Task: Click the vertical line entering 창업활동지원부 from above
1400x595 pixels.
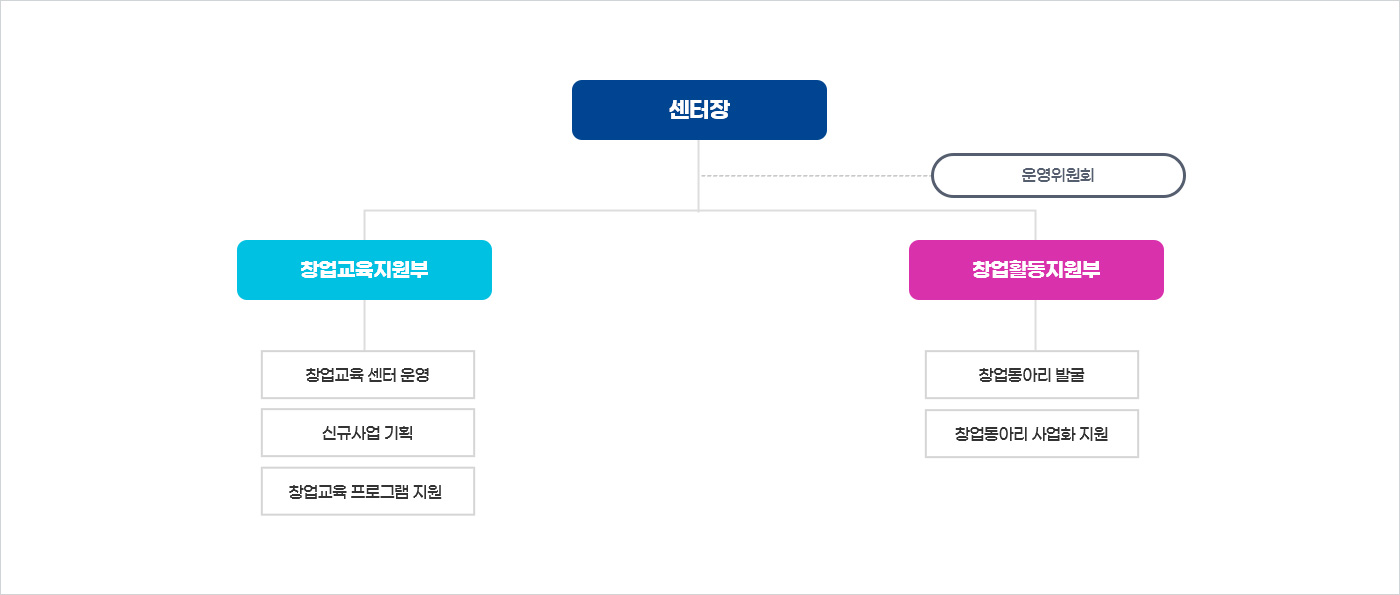Action: point(1035,226)
